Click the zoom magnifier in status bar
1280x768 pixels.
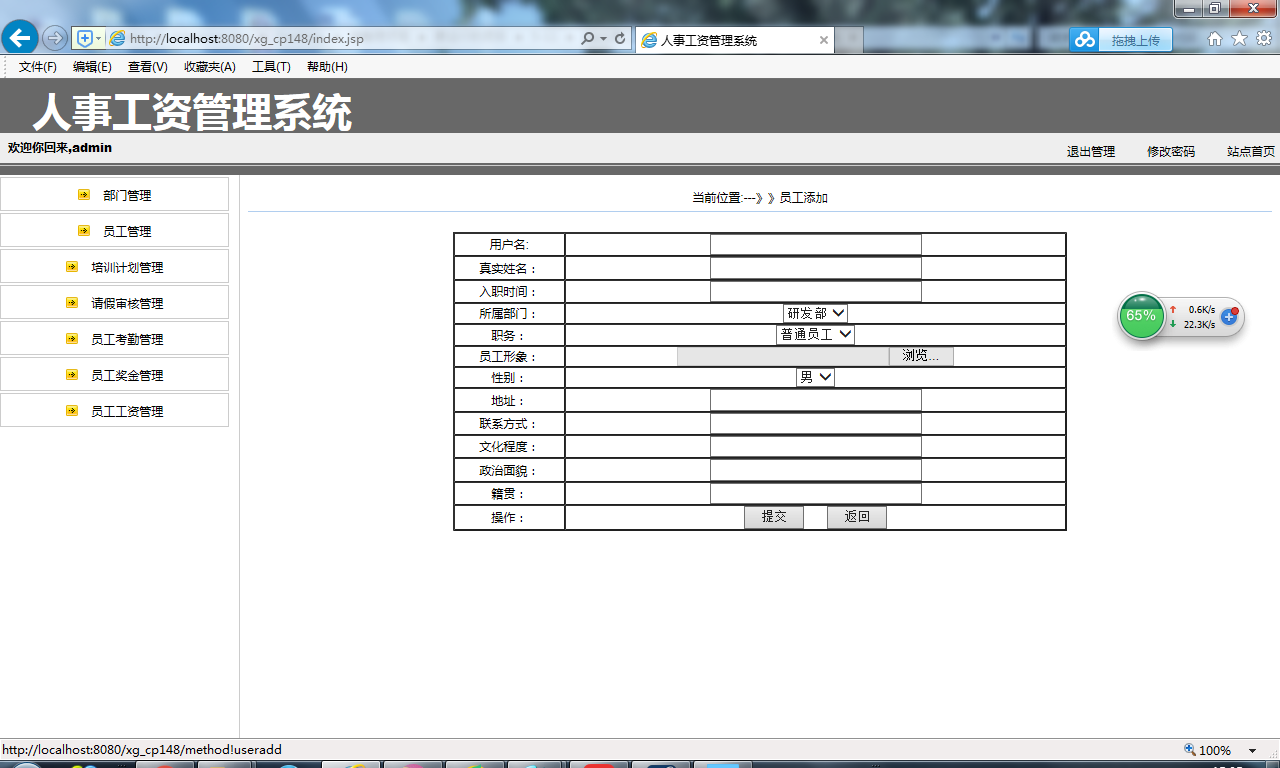(x=1189, y=750)
